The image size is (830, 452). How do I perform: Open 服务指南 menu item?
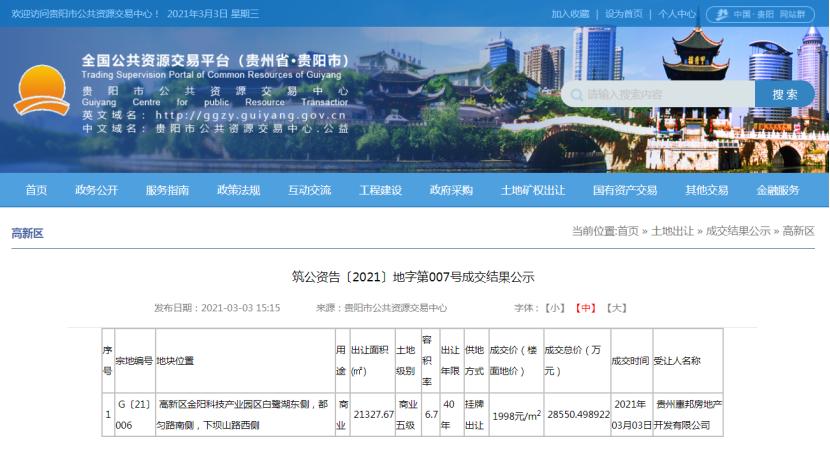(167, 190)
